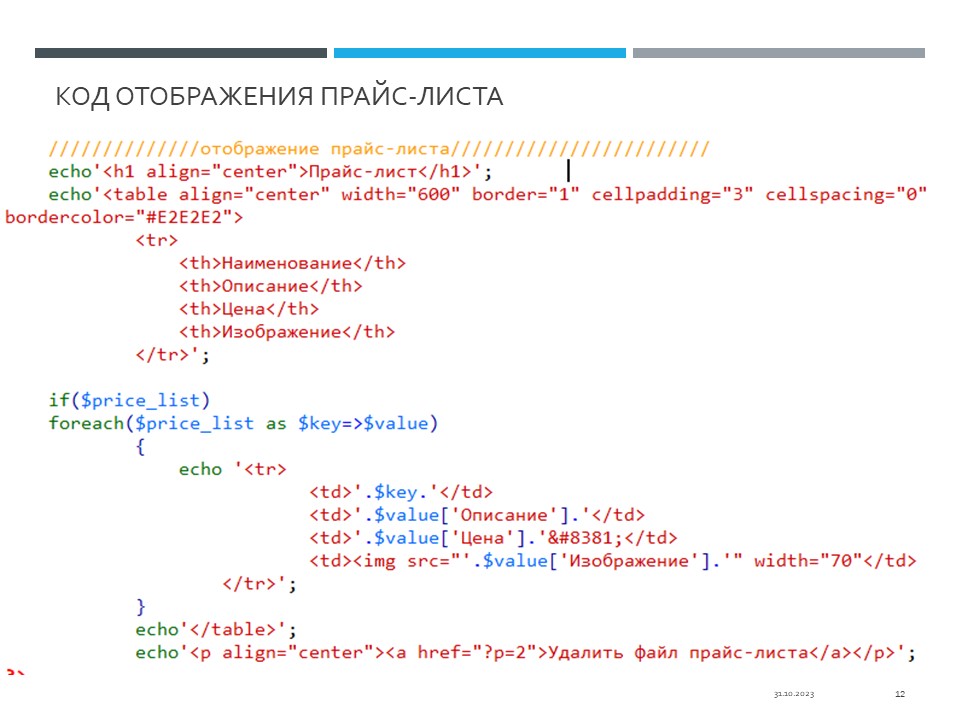Click the bordercolor="#E2E2E2" attribute text
Viewport: 960px width, 720px height.
click(x=124, y=216)
